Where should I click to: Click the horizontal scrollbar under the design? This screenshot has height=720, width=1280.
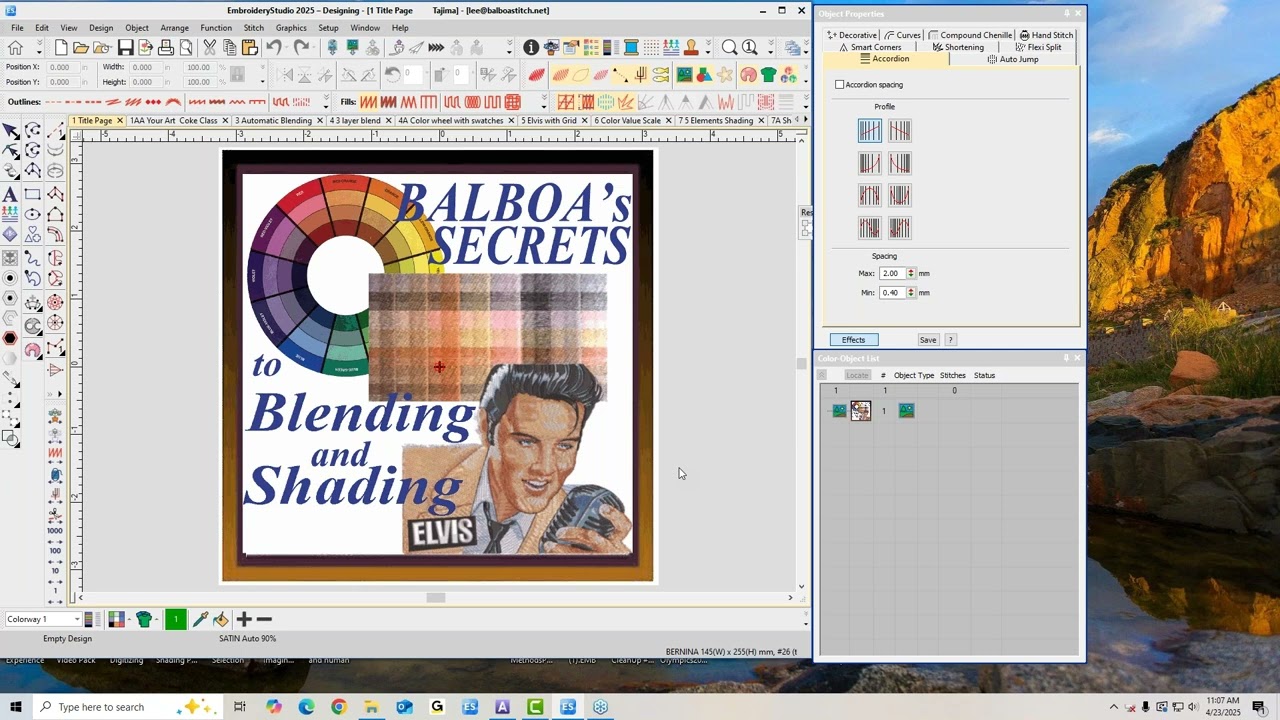pyautogui.click(x=436, y=598)
